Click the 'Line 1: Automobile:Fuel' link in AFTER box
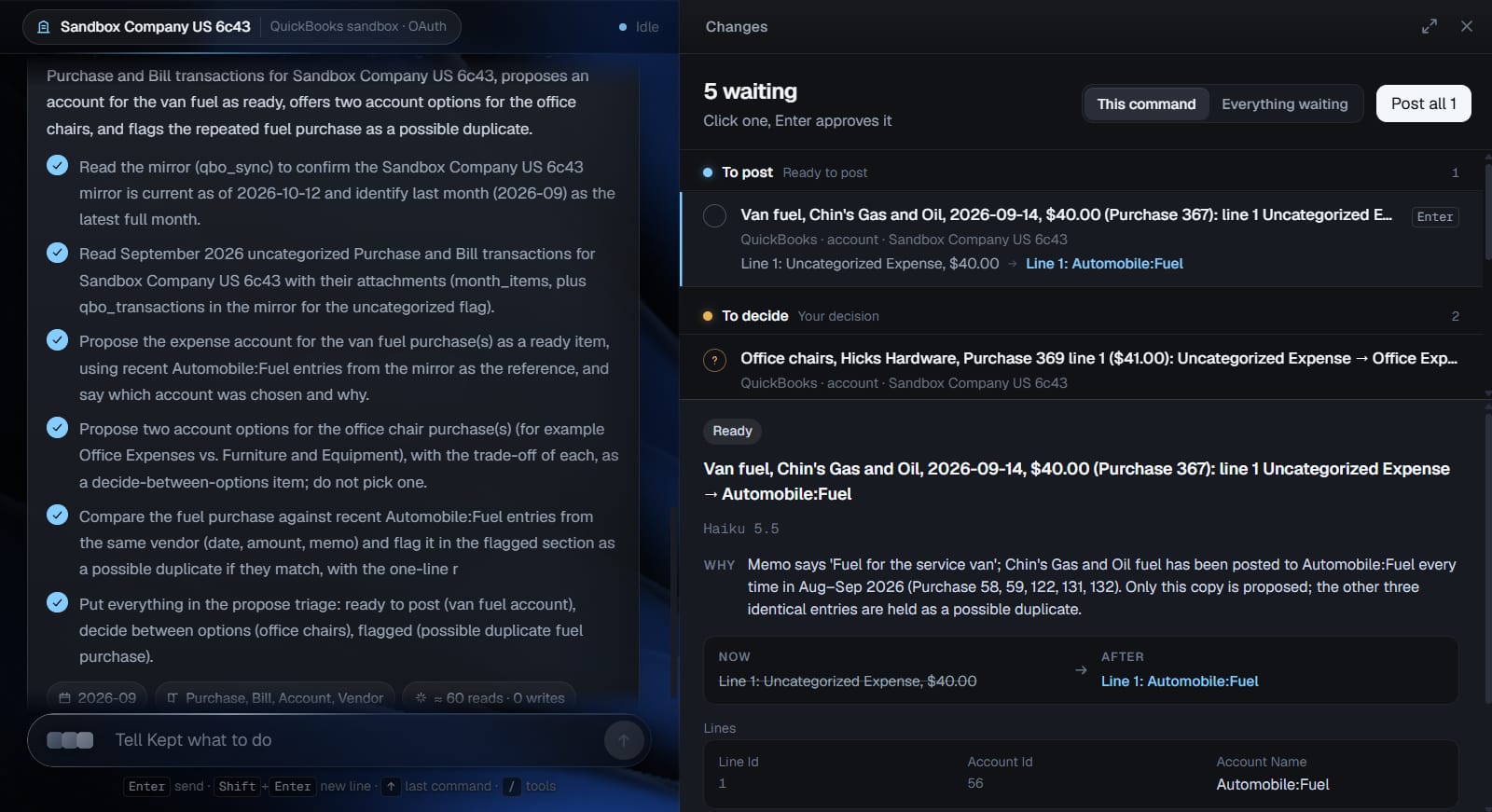 pos(1179,681)
